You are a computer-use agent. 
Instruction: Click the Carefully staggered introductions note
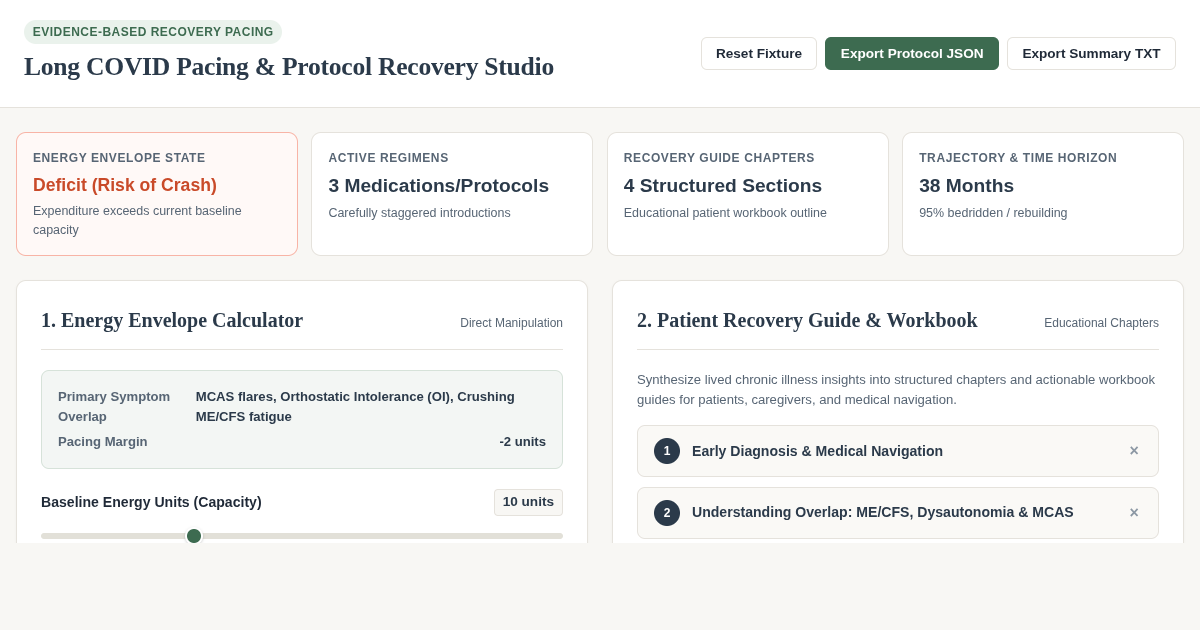[x=420, y=213]
